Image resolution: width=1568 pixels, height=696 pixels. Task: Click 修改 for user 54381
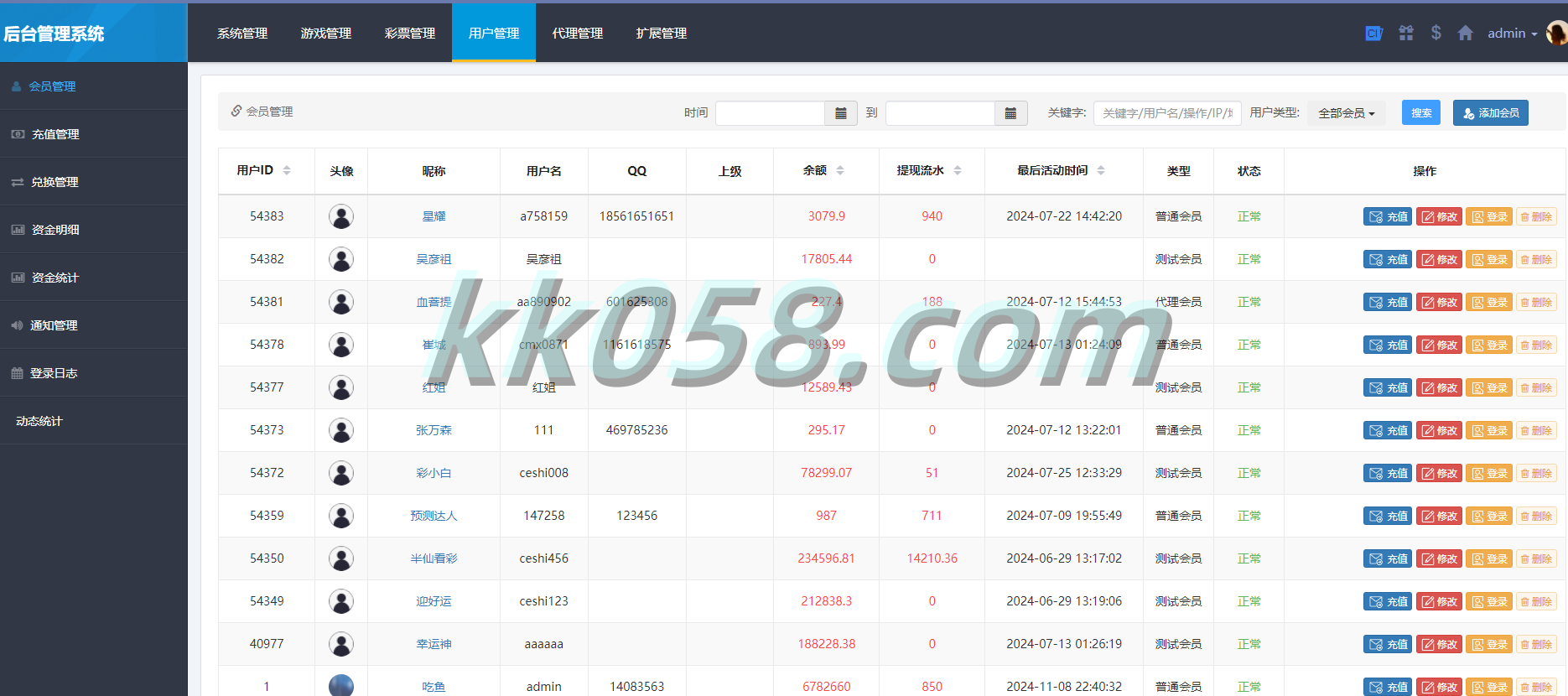1439,302
